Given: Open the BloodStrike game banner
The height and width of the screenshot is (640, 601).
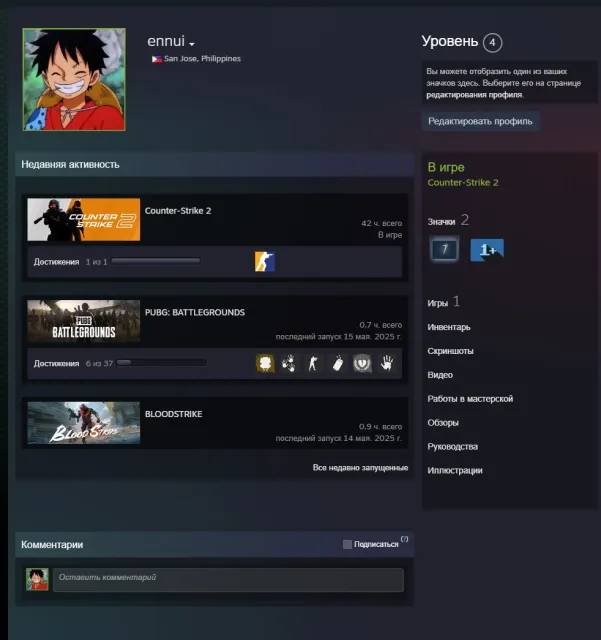Looking at the screenshot, I should (x=84, y=423).
